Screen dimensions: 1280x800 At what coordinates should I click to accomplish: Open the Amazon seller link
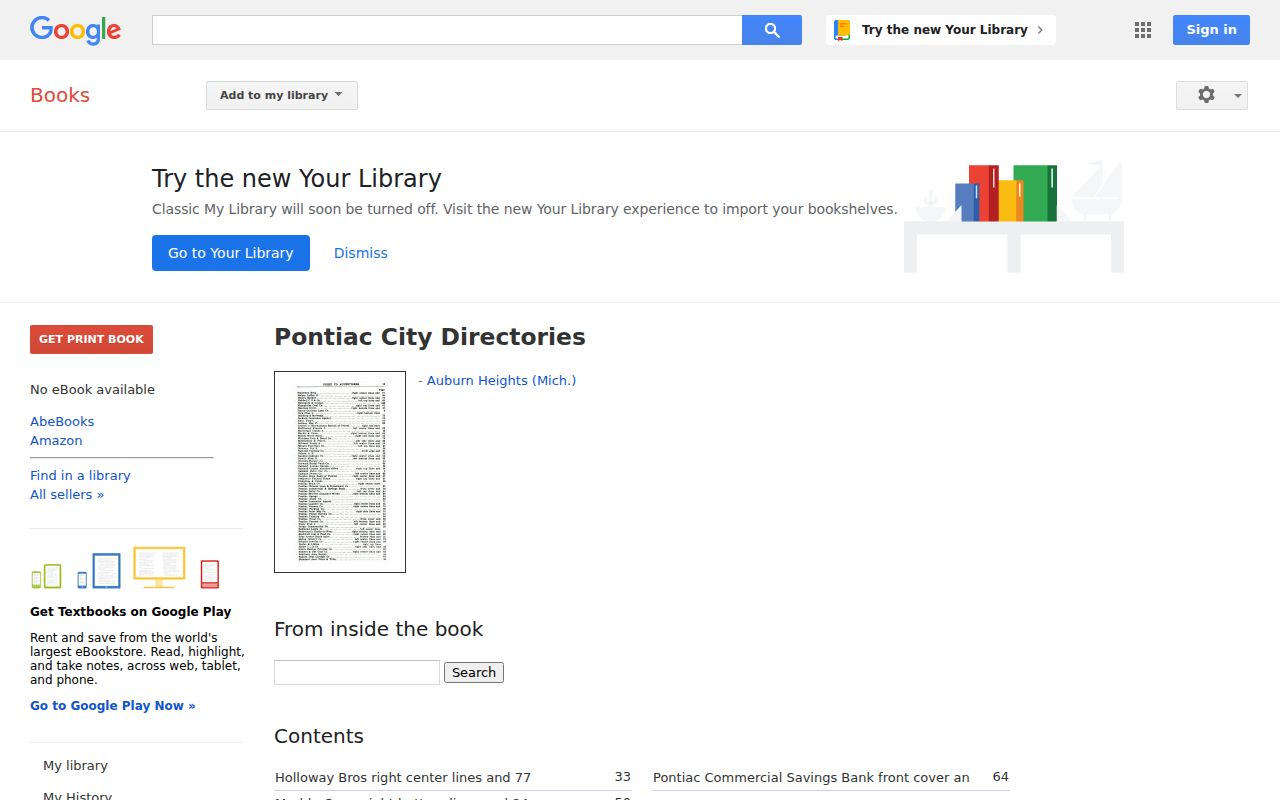[56, 441]
